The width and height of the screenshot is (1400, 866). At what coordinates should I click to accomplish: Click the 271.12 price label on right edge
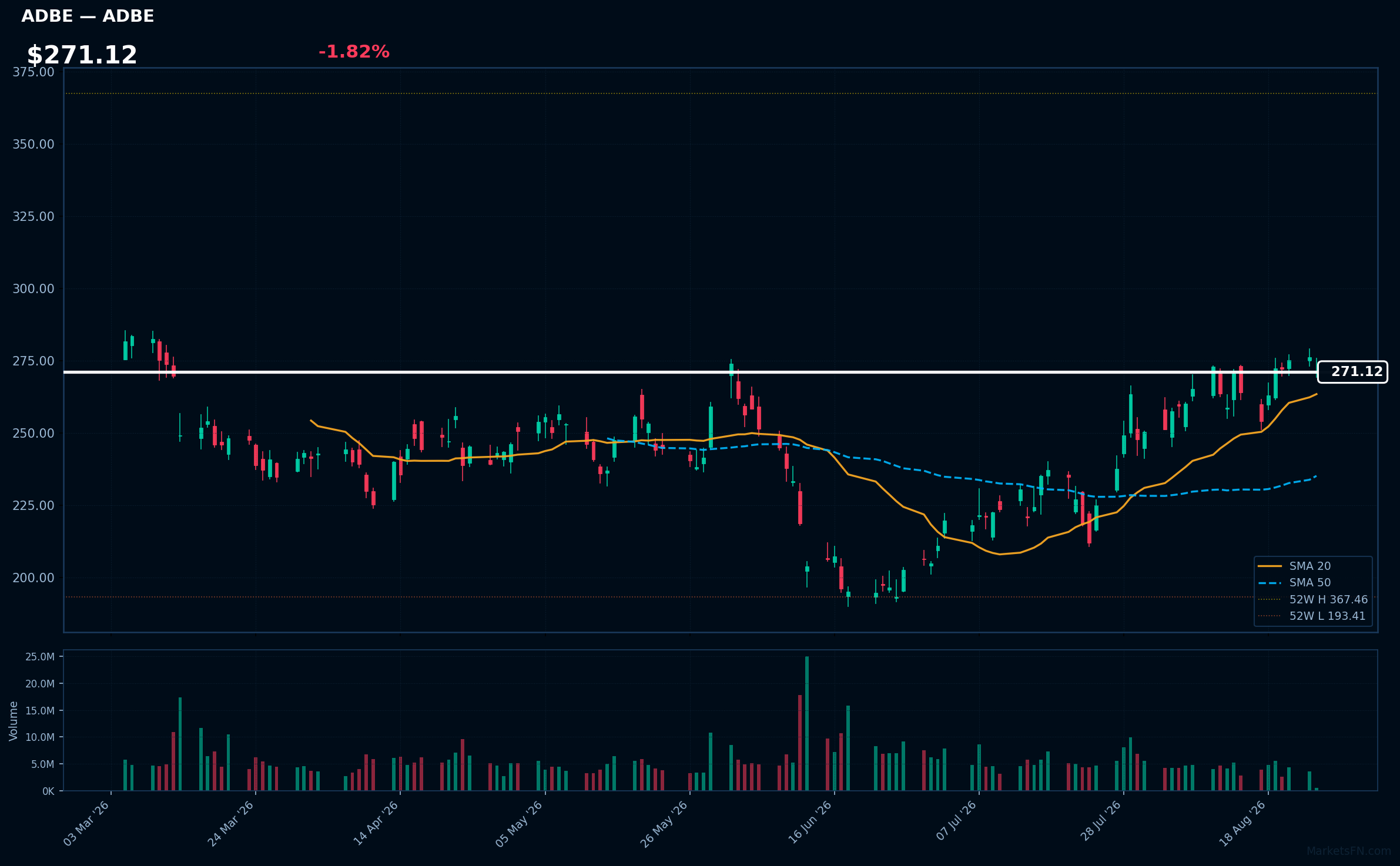point(1352,372)
